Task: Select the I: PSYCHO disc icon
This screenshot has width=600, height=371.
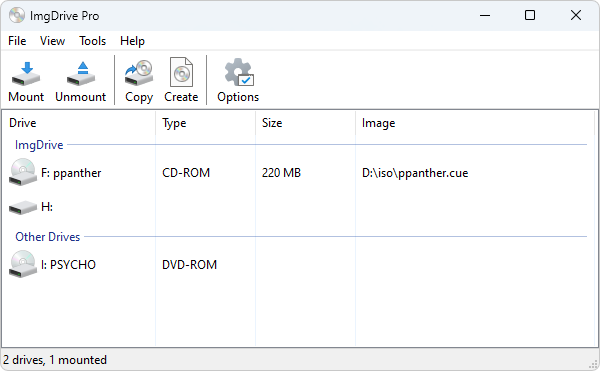Action: click(x=23, y=264)
